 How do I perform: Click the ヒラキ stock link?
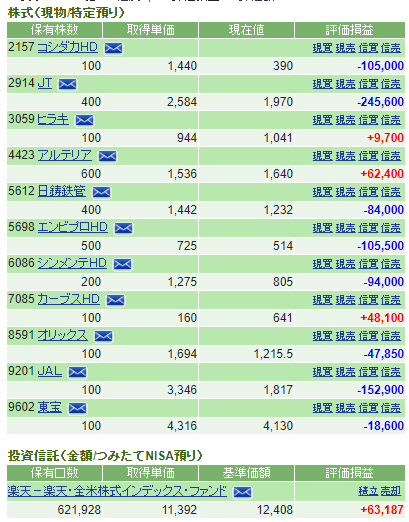pyautogui.click(x=53, y=119)
